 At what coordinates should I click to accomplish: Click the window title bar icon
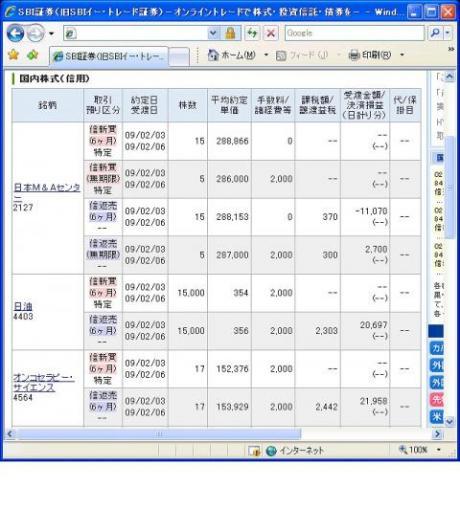[x=11, y=12]
